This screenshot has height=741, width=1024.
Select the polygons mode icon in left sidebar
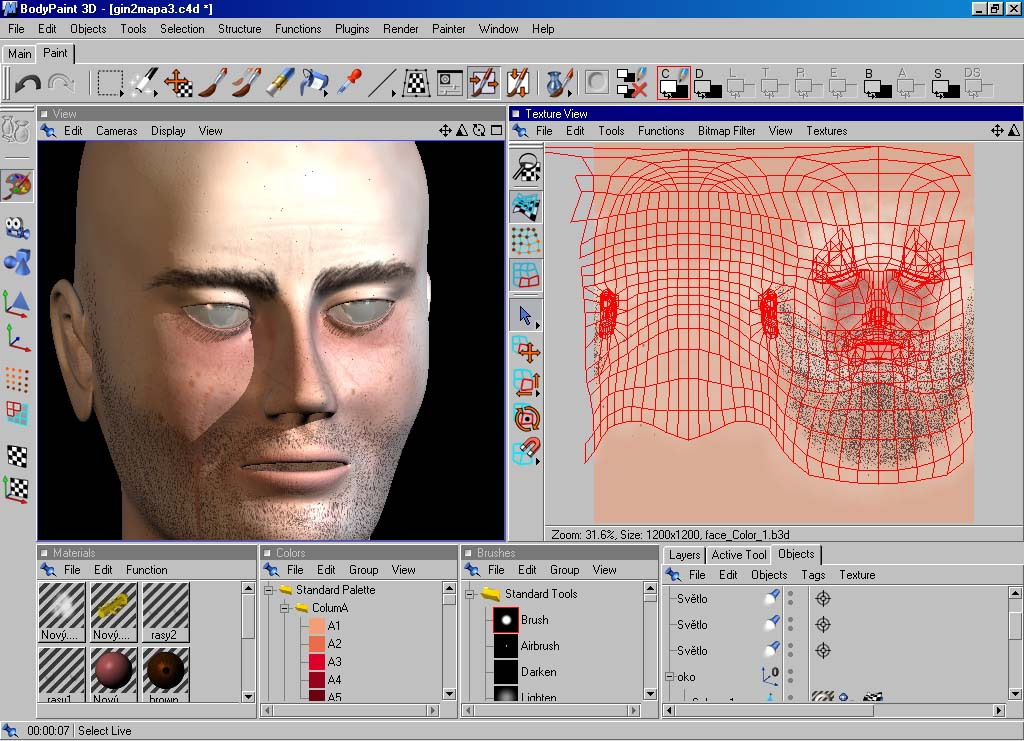pos(17,413)
